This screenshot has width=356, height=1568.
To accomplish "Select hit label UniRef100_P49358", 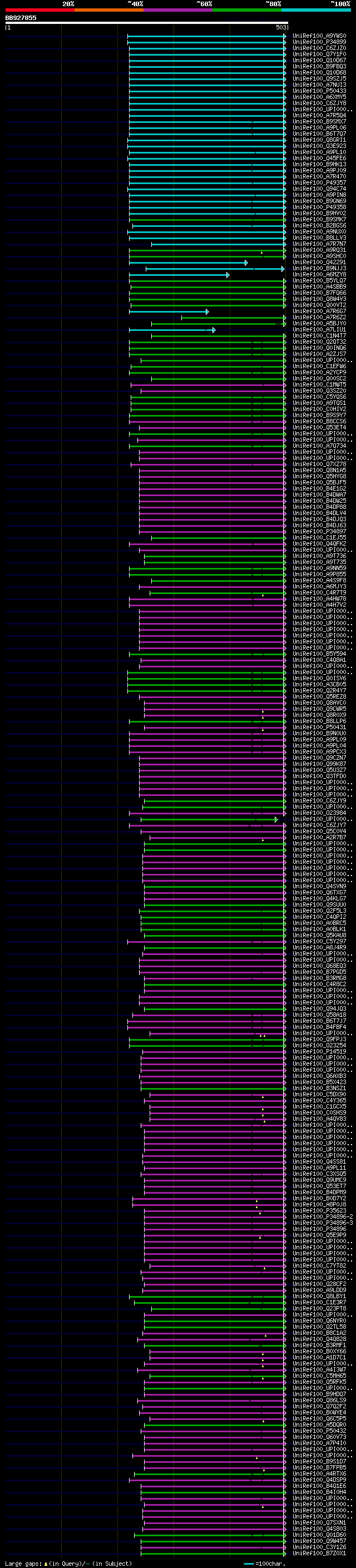I will pyautogui.click(x=319, y=207).
